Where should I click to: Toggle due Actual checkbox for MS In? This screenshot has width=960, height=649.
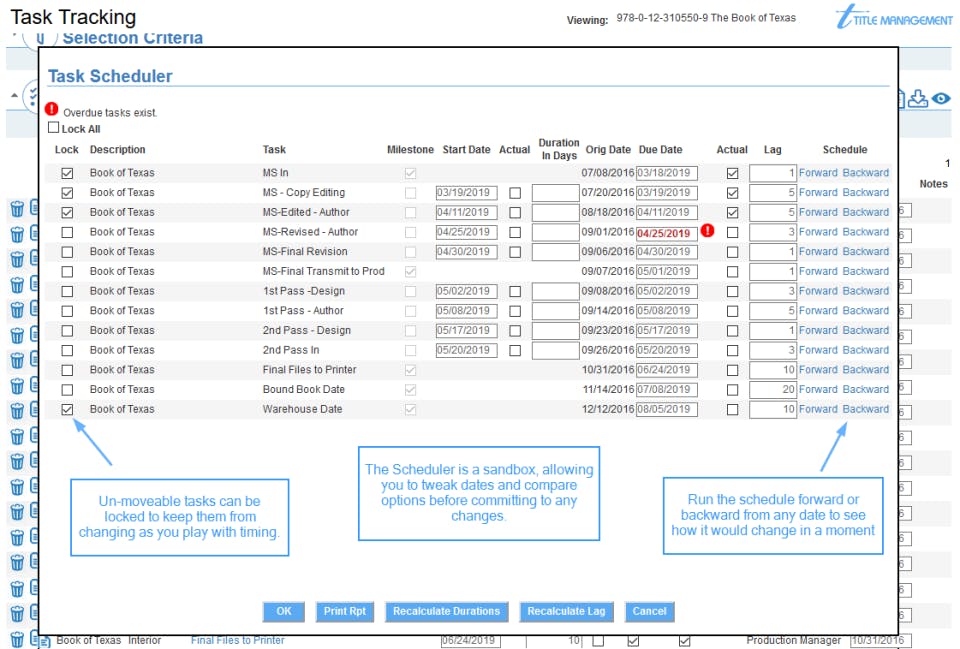(732, 173)
